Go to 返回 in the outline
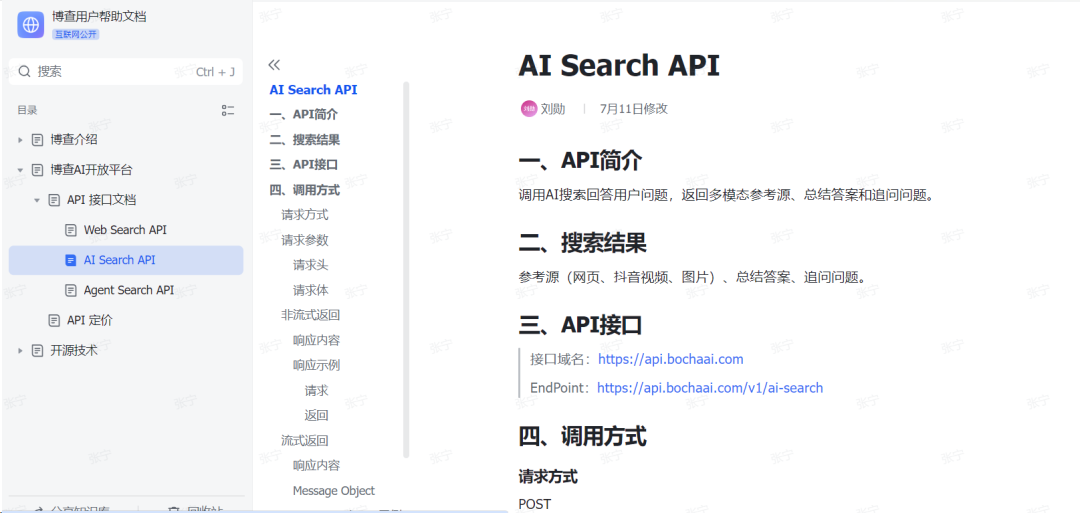The width and height of the screenshot is (1080, 513). tap(316, 415)
